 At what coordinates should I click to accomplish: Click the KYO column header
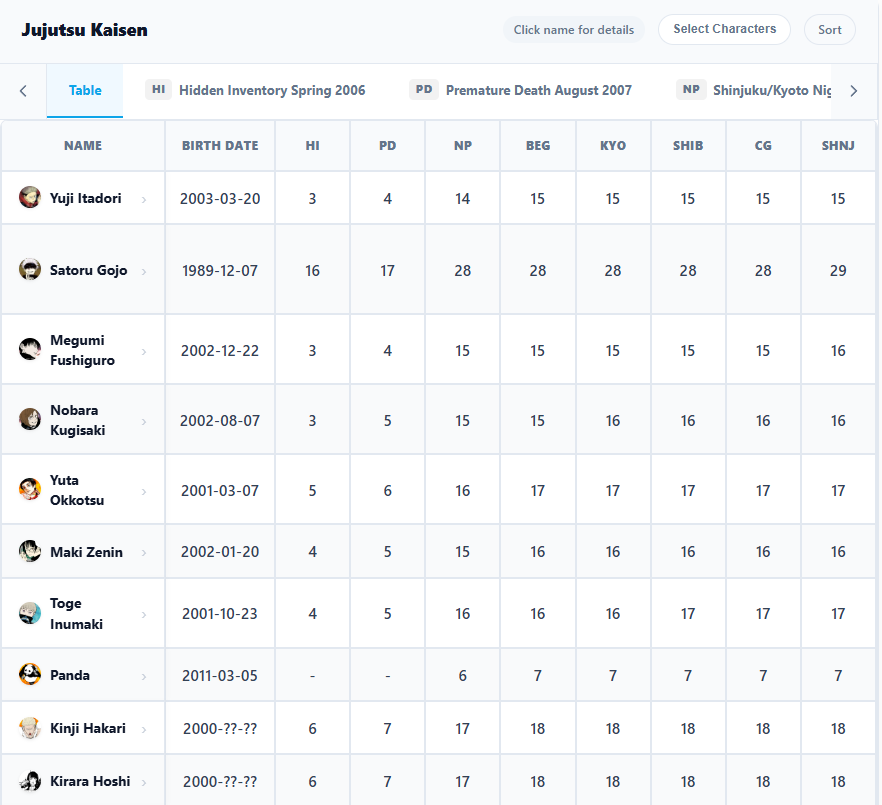613,146
